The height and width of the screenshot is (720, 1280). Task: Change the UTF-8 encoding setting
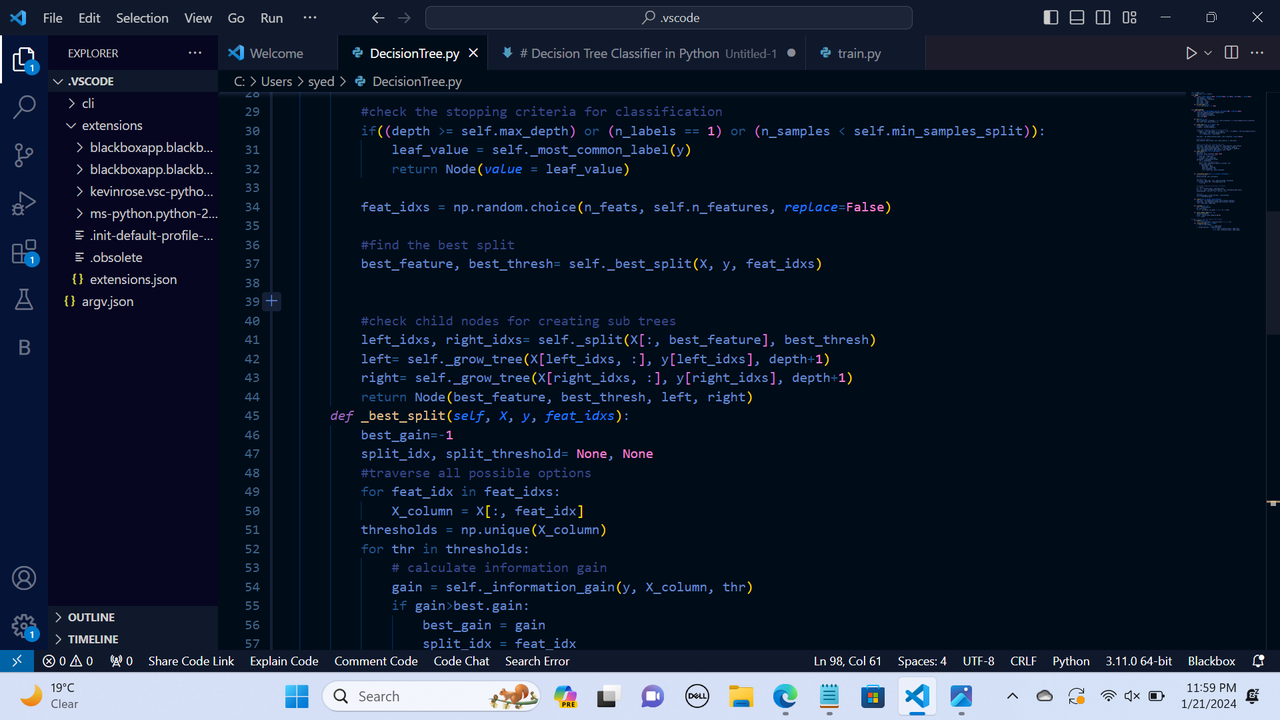pyautogui.click(x=978, y=661)
